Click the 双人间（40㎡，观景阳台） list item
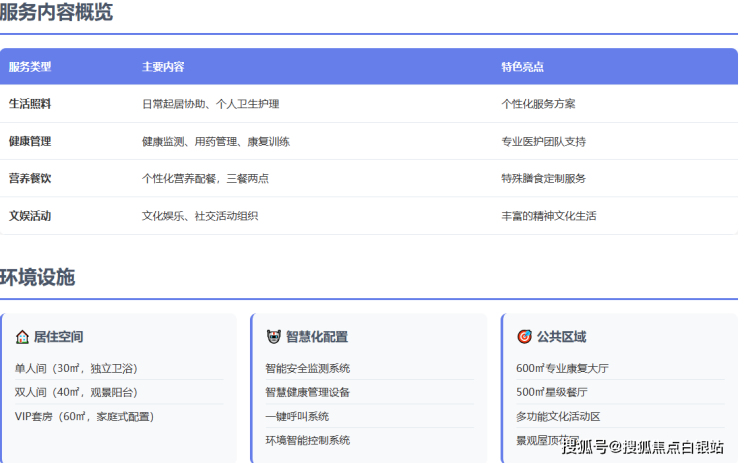The height and width of the screenshot is (463, 740). 76,393
